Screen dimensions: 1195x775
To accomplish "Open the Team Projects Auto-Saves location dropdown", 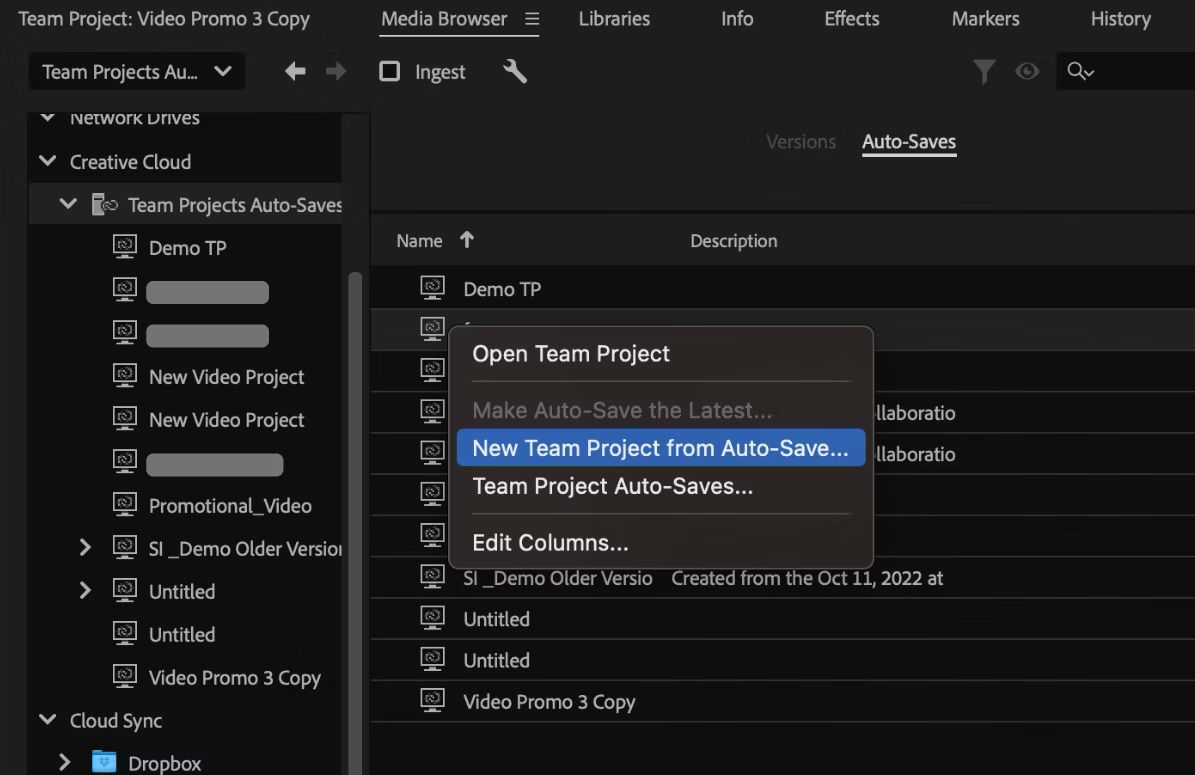I will pos(136,71).
